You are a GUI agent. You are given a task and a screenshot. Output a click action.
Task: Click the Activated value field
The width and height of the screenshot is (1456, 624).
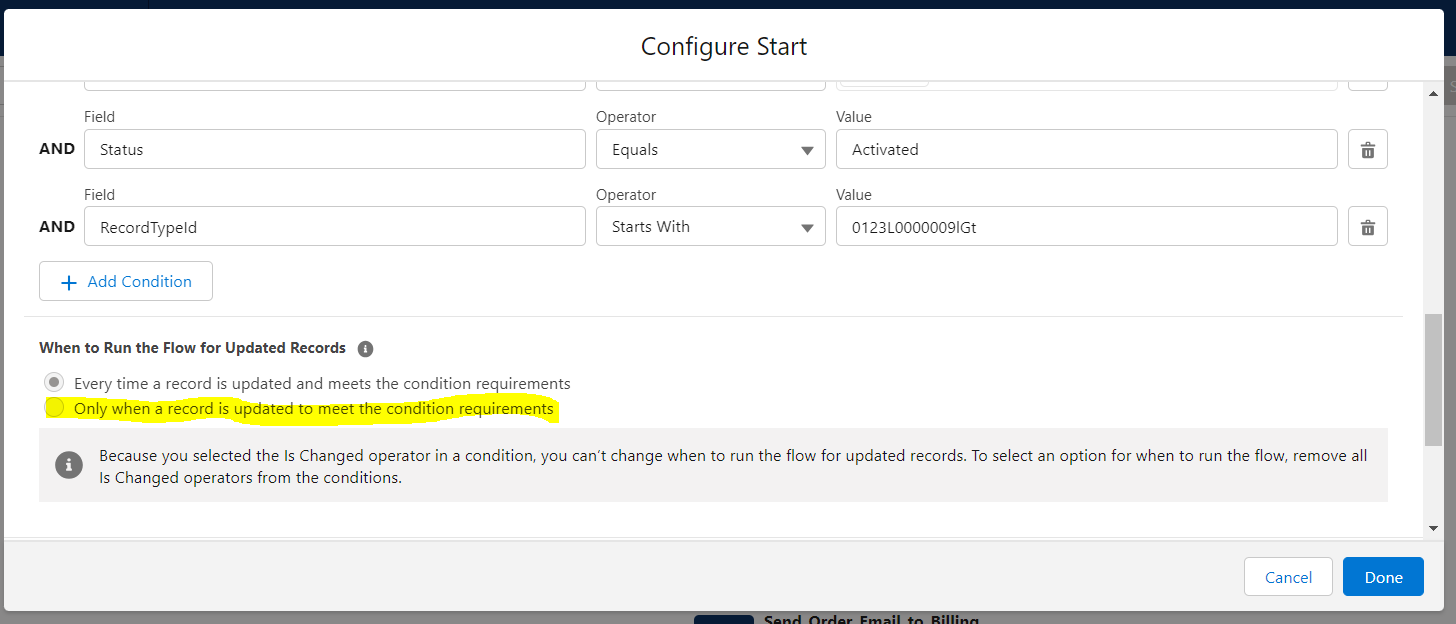pos(1086,150)
